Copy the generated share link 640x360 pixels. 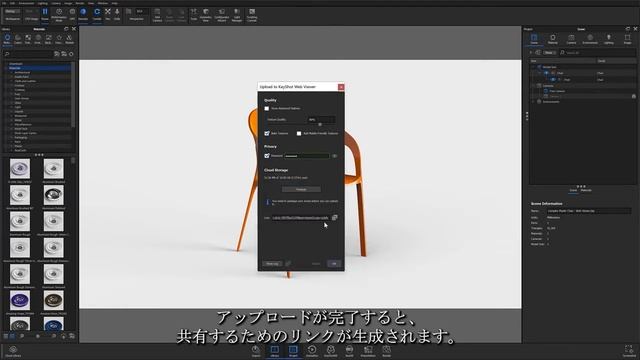point(334,218)
